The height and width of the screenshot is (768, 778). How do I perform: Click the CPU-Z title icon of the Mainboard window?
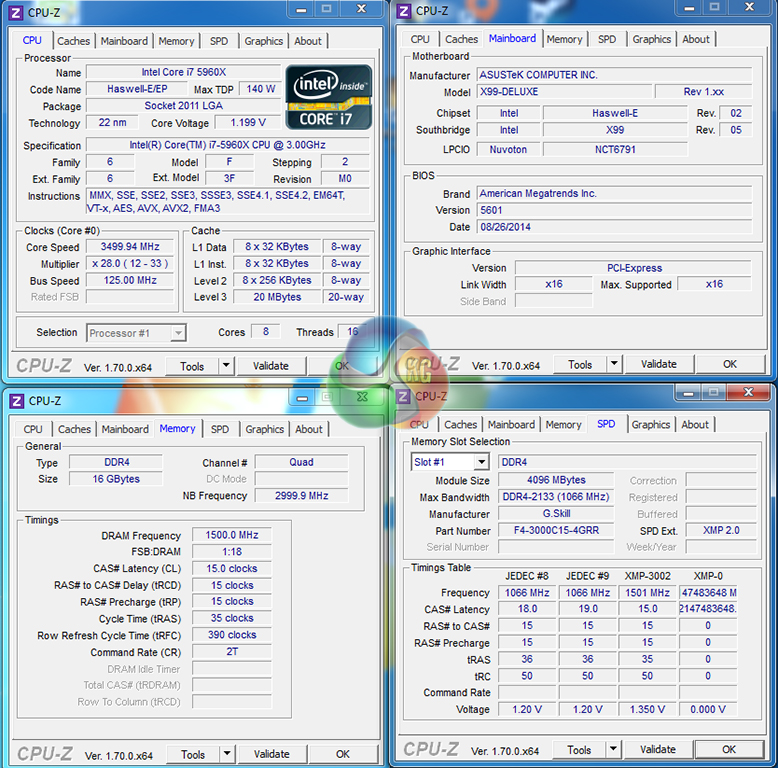[x=403, y=11]
